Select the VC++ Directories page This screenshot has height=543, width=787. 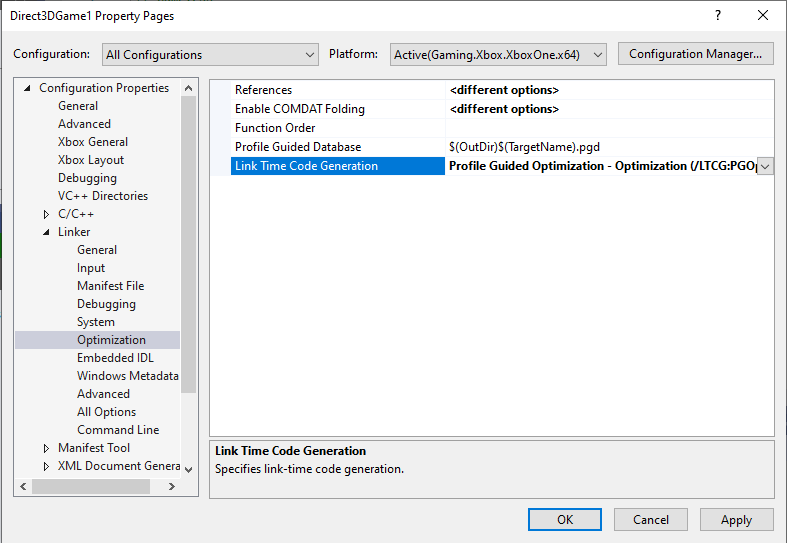103,196
